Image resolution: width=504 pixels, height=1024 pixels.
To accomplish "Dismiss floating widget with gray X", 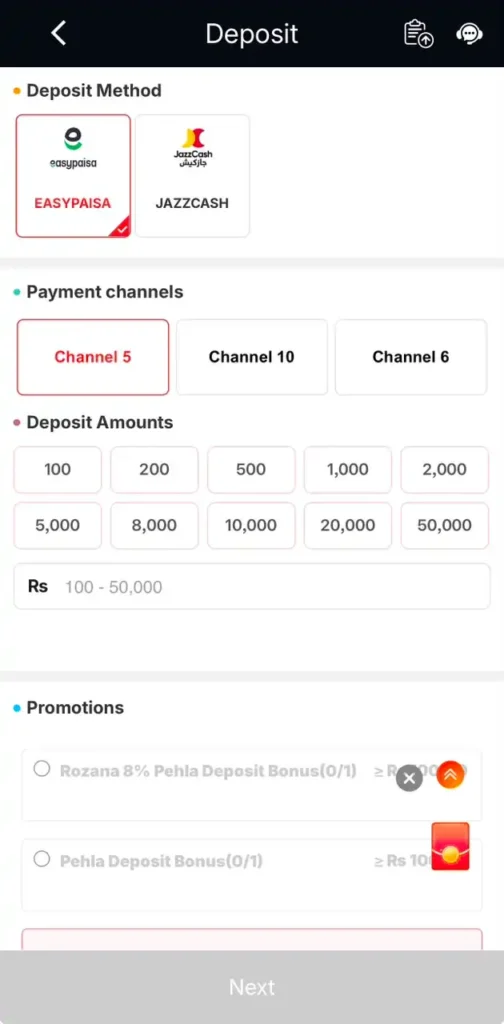I will point(409,778).
